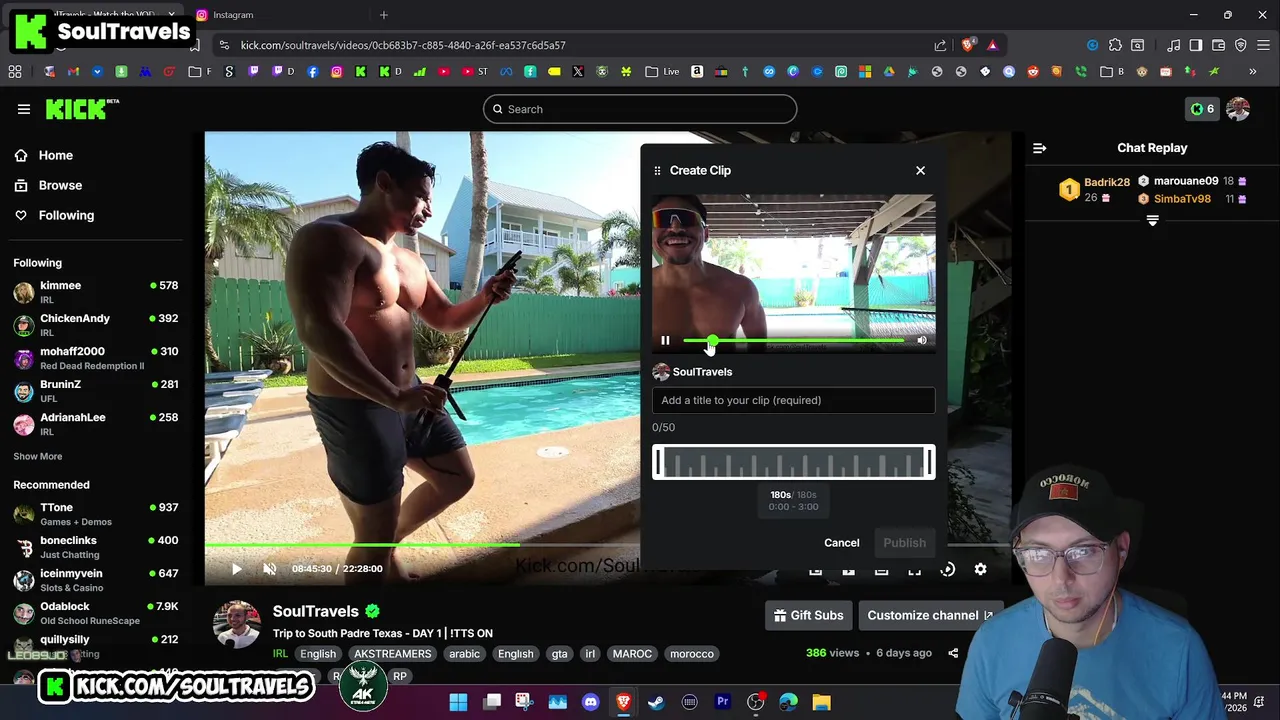Image resolution: width=1280 pixels, height=720 pixels.
Task: Open ChickenAndy channel in Following list
Action: pyautogui.click(x=96, y=325)
